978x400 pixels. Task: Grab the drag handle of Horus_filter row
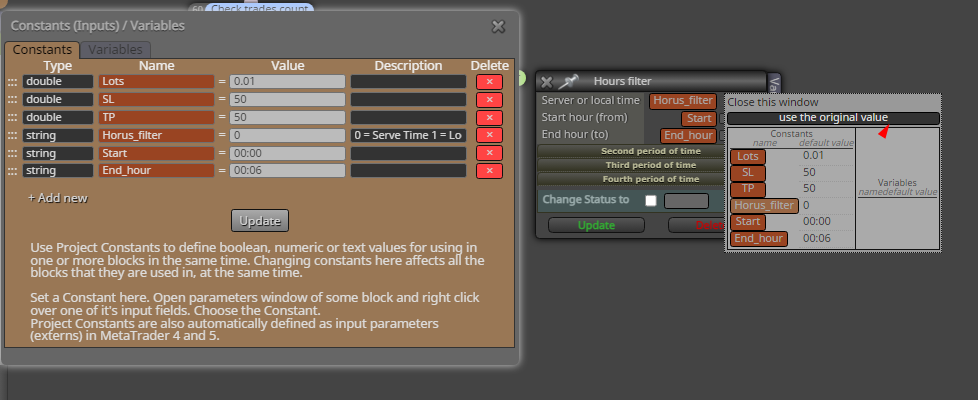click(x=12, y=135)
